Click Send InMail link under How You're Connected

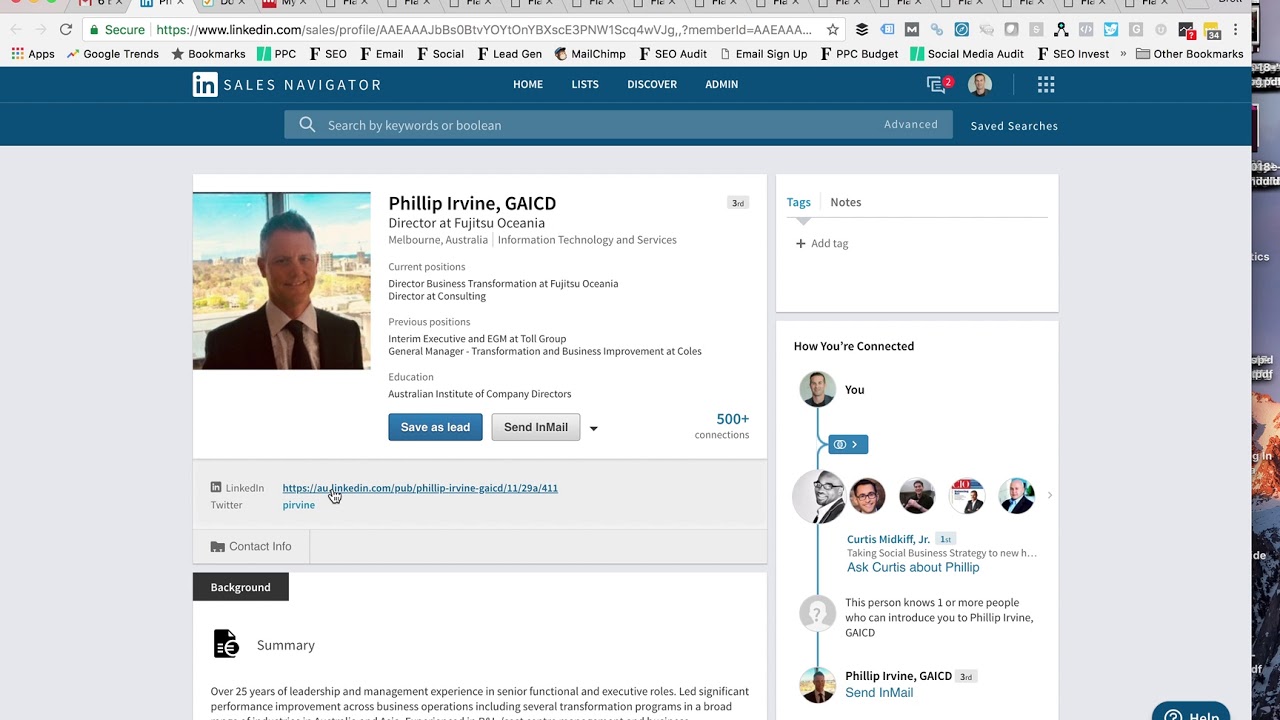(879, 692)
